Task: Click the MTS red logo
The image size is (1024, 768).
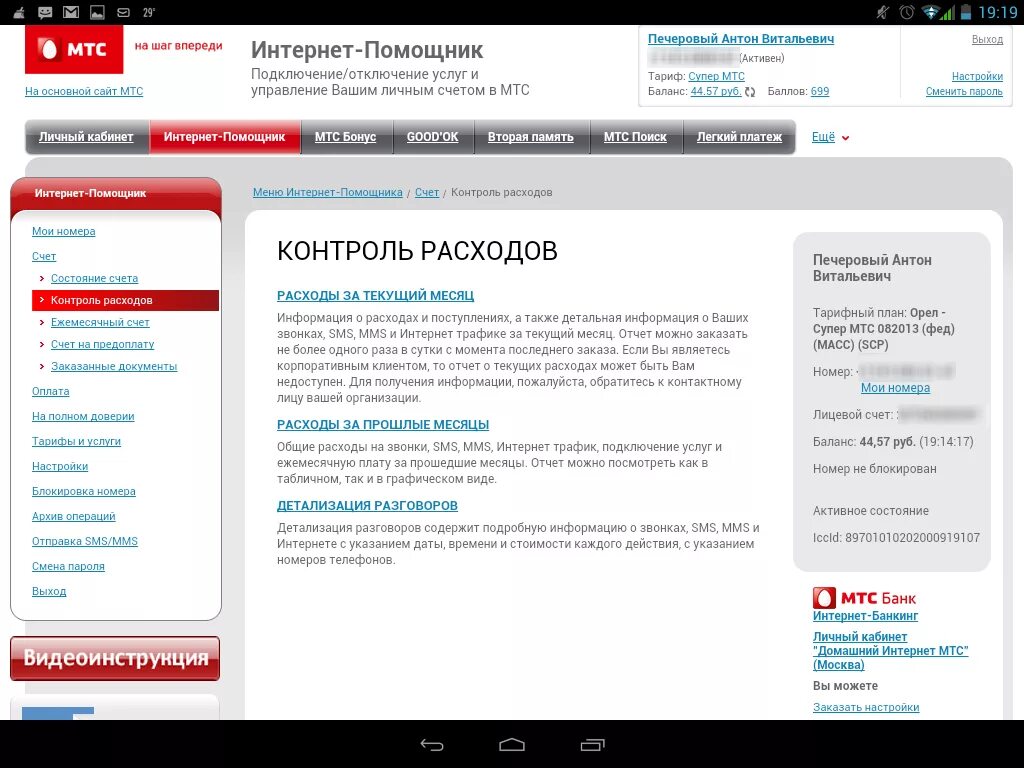Action: pyautogui.click(x=74, y=49)
